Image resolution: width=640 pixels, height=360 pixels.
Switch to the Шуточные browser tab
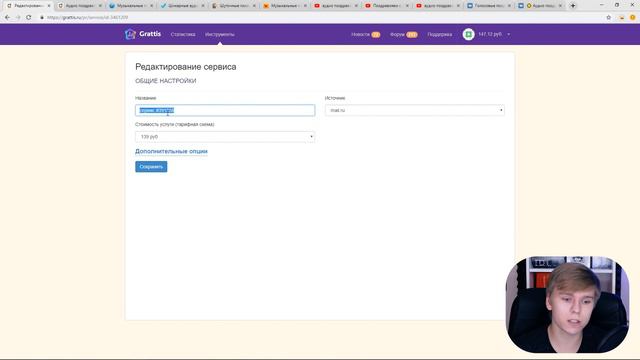[x=233, y=6]
